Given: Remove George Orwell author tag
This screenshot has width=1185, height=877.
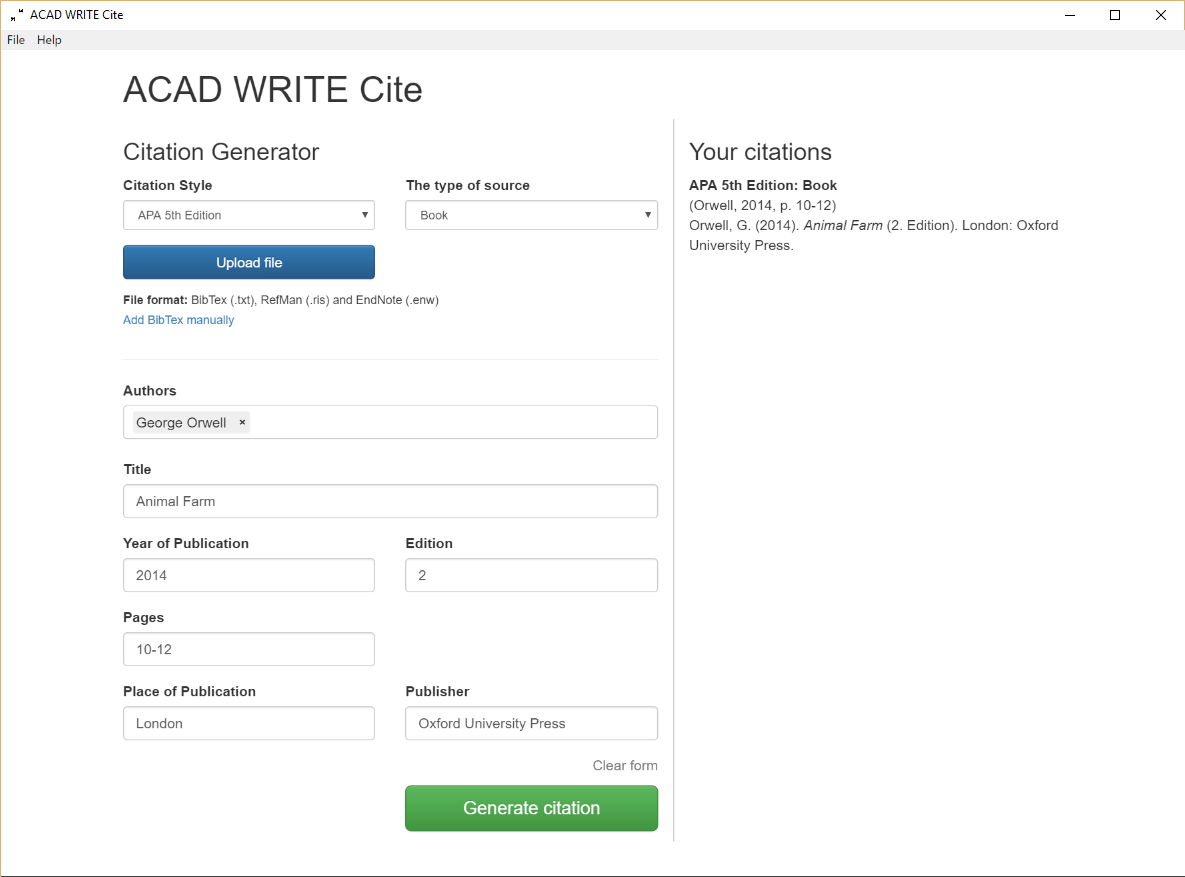Looking at the screenshot, I should click(x=242, y=423).
